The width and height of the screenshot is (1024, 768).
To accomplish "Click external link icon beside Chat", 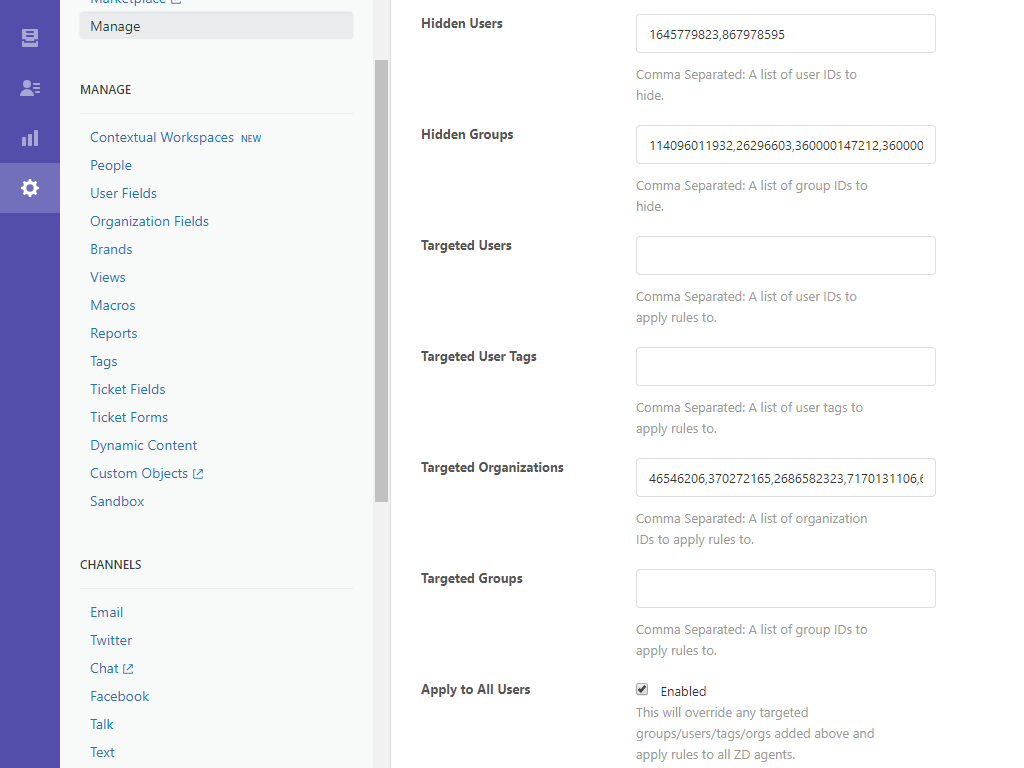I will tap(128, 669).
